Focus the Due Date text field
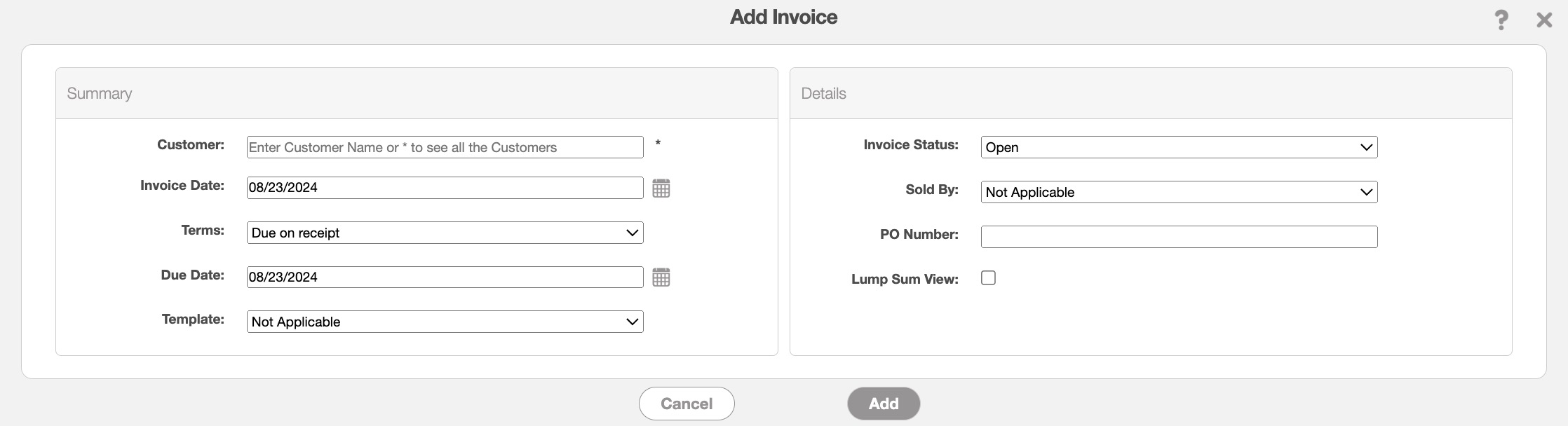This screenshot has width=1568, height=426. click(x=445, y=277)
